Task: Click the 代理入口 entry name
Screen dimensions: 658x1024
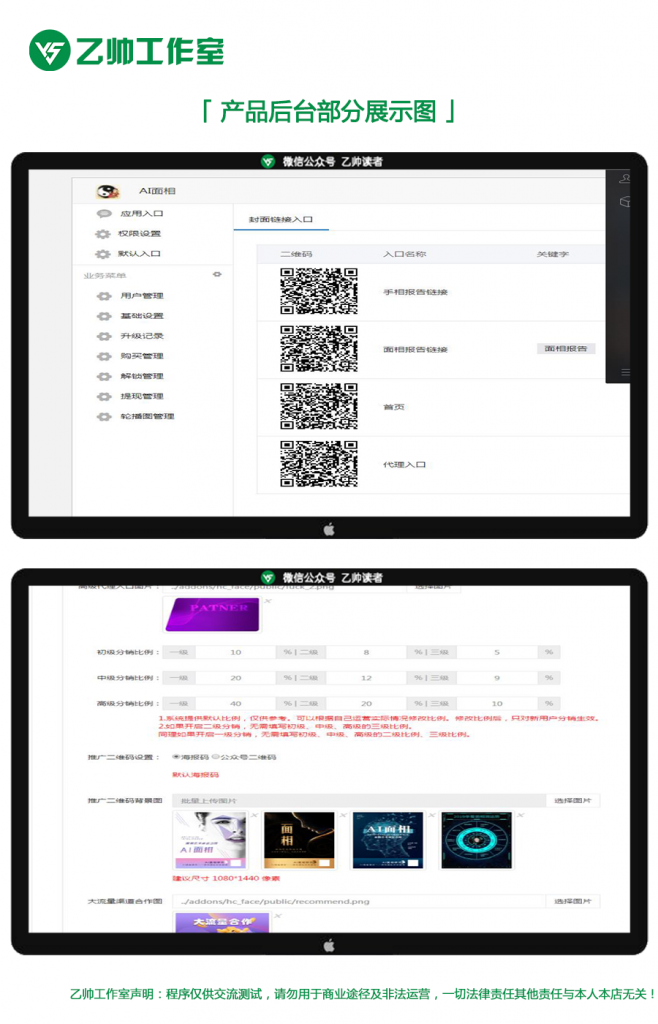Action: (x=404, y=464)
